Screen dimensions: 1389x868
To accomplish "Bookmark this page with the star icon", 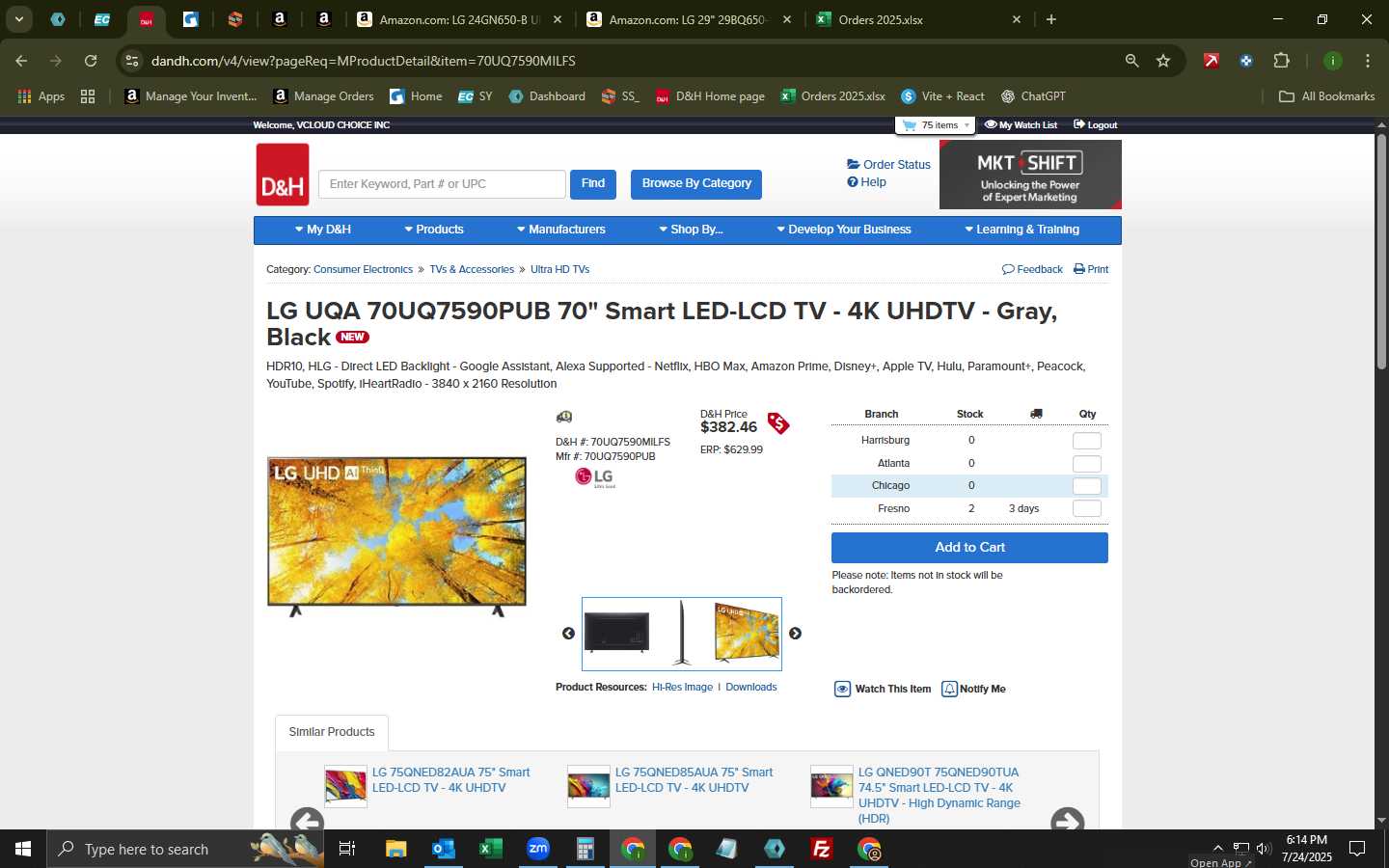I will coord(1163,61).
